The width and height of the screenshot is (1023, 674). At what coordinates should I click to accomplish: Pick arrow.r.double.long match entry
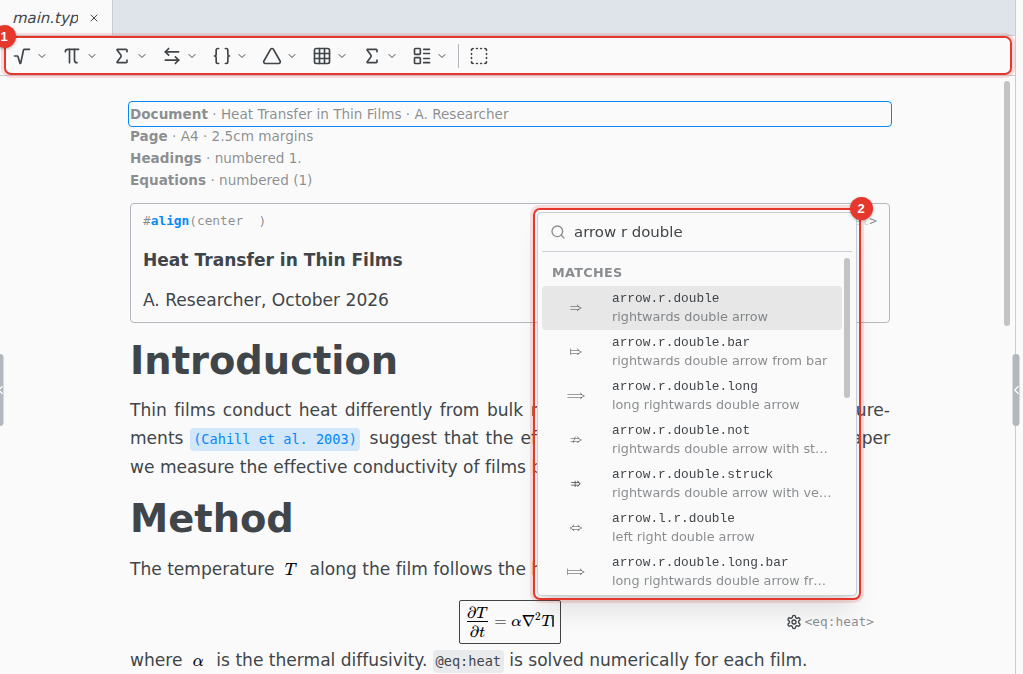692,395
